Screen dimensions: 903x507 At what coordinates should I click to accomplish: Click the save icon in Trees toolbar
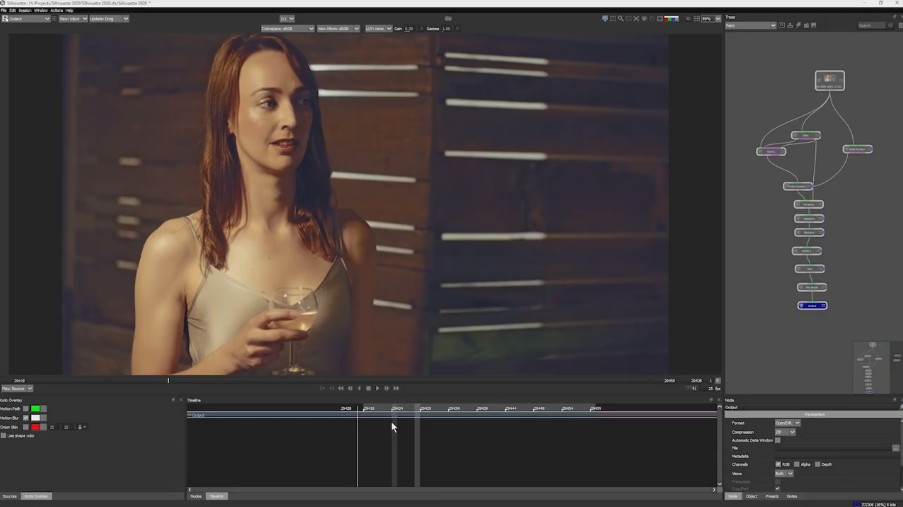click(814, 25)
